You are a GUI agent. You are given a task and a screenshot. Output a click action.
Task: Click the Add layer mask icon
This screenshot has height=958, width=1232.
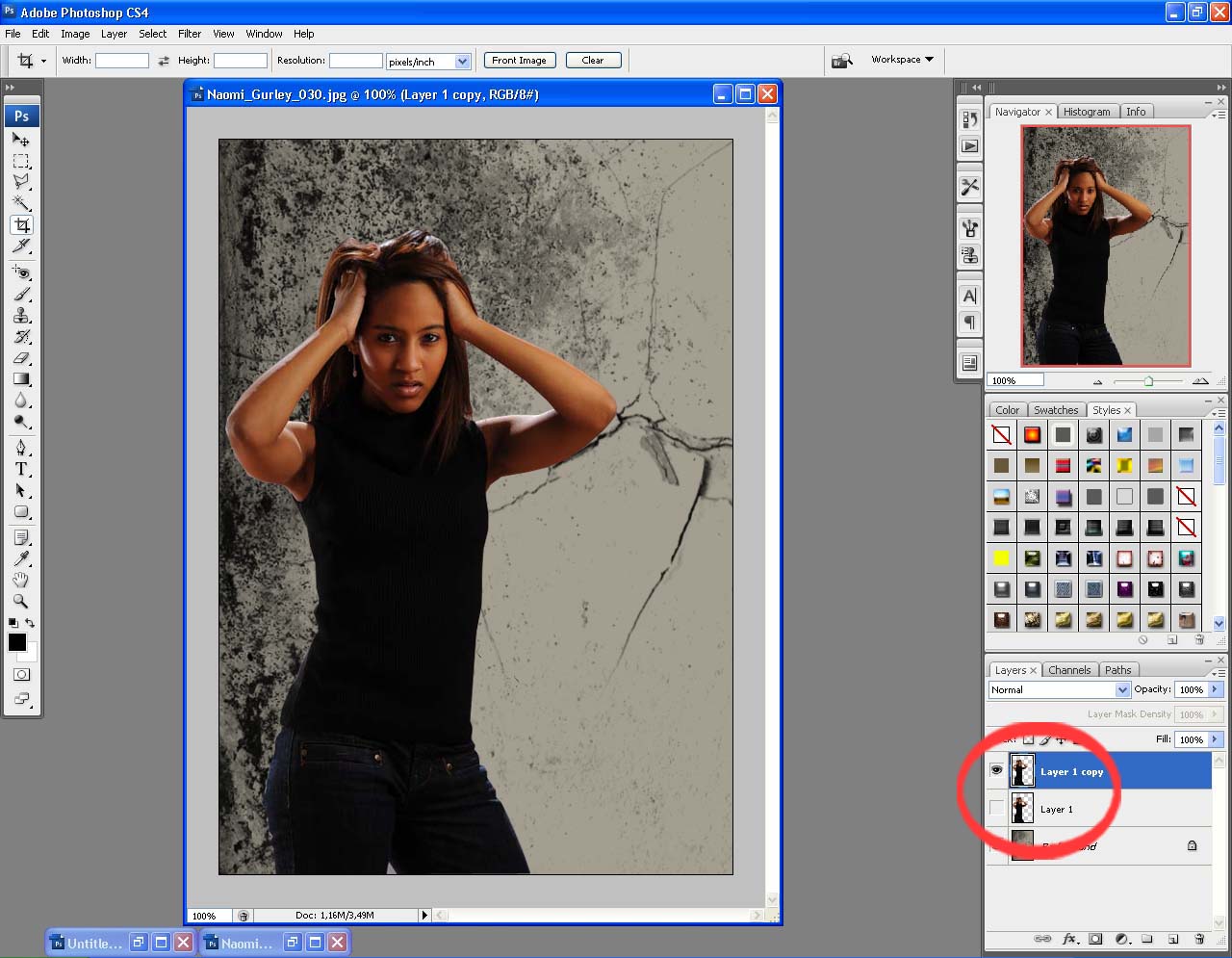[1095, 939]
